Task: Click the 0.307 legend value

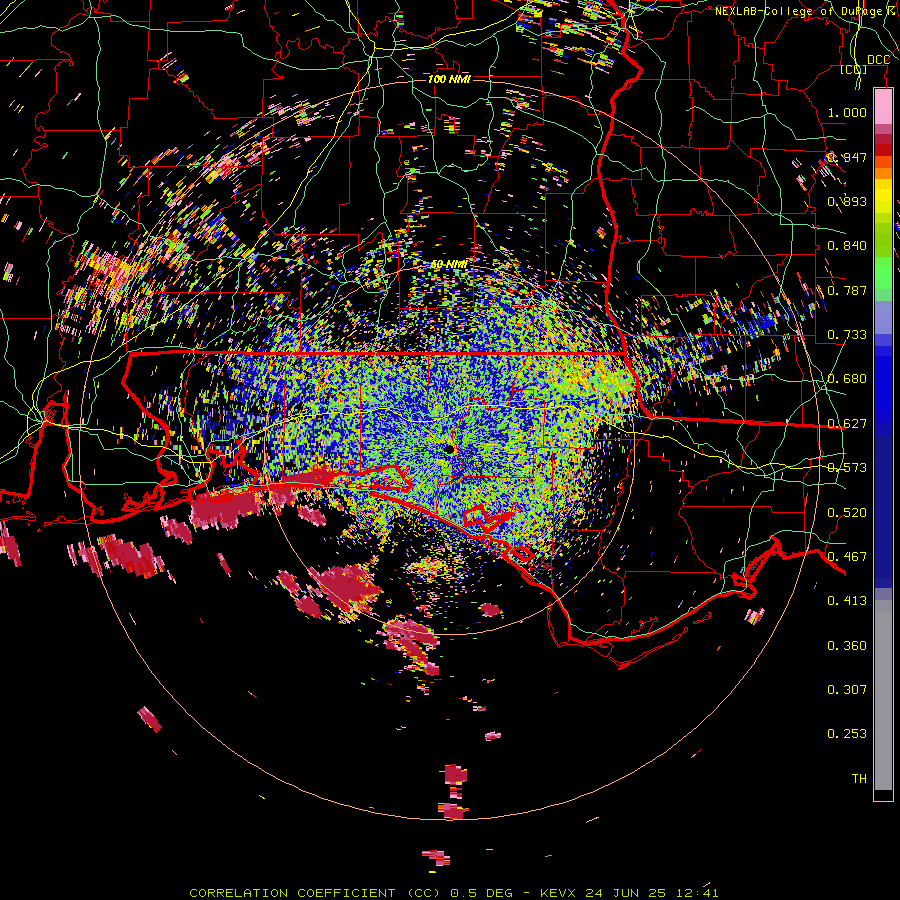Action: 847,690
